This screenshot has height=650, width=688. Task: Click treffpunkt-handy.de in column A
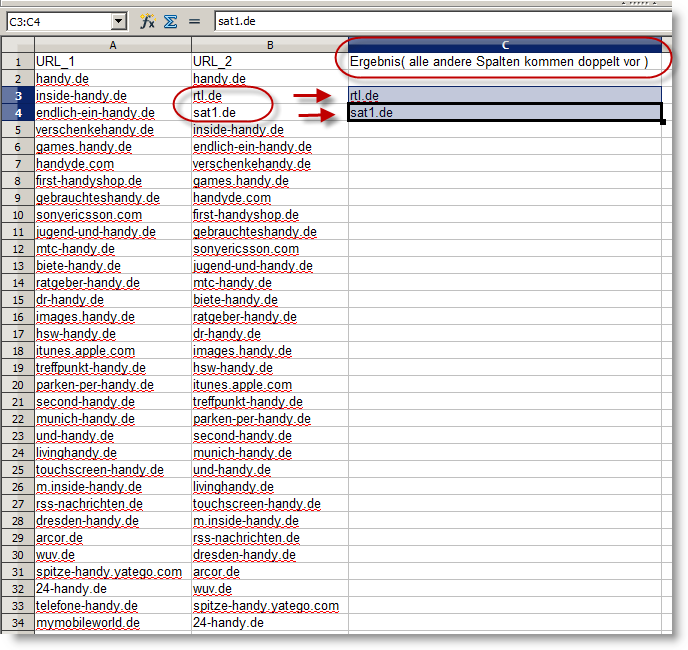tap(113, 368)
